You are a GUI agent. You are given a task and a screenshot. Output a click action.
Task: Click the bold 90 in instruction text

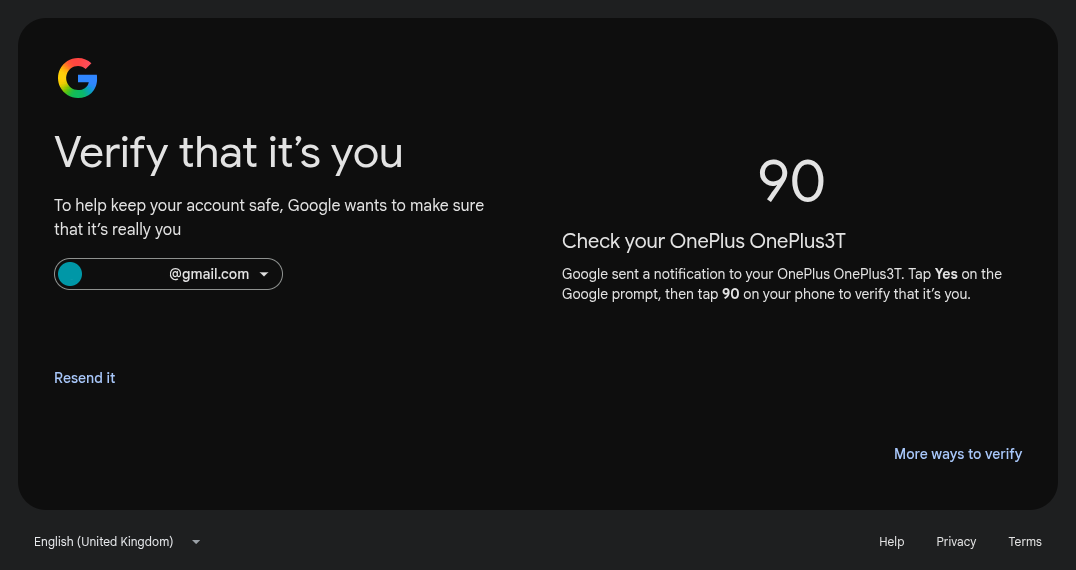point(731,294)
